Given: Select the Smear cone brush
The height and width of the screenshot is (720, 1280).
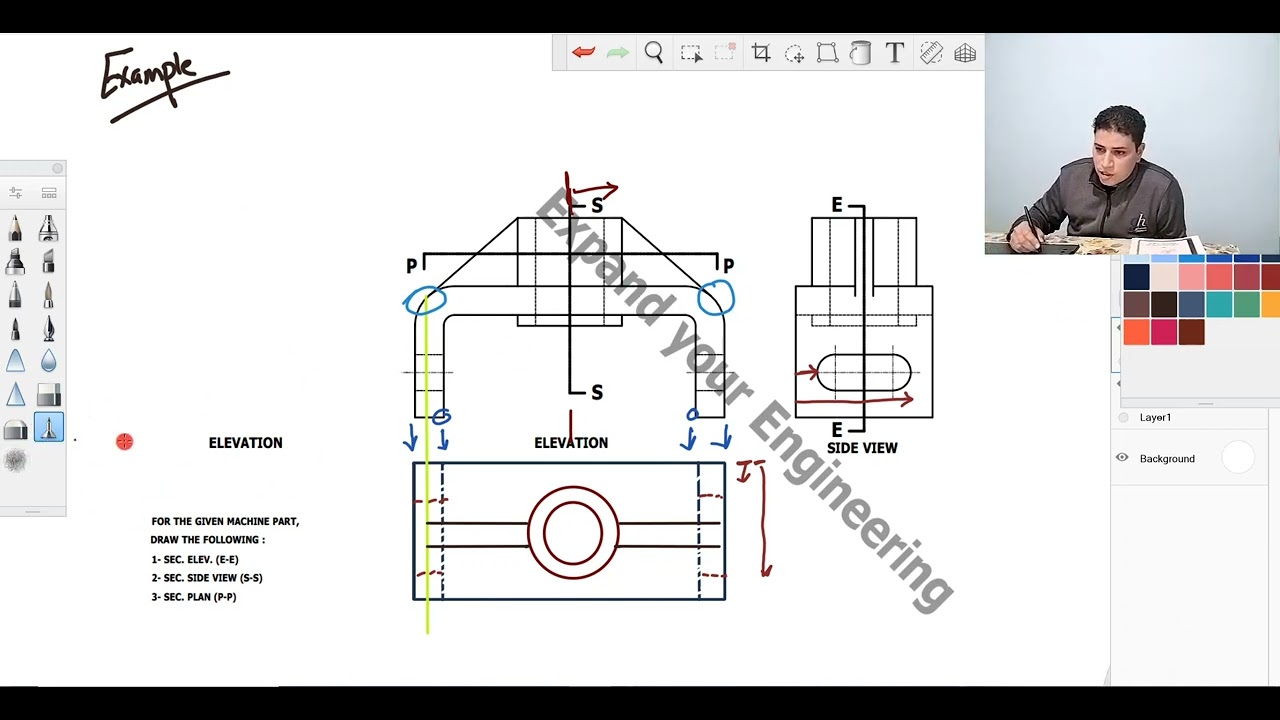Looking at the screenshot, I should pyautogui.click(x=15, y=361).
